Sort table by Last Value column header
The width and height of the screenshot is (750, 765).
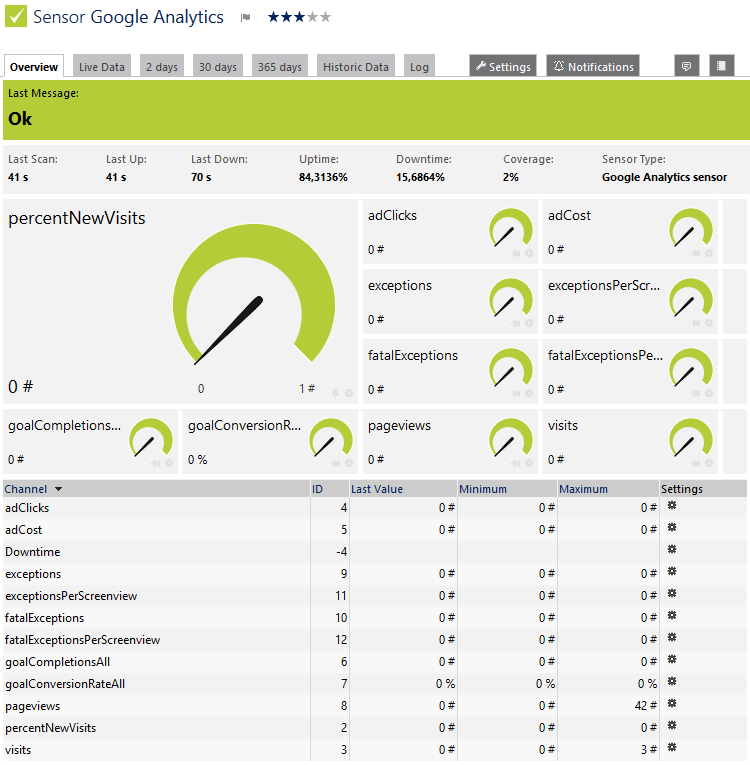tap(377, 489)
